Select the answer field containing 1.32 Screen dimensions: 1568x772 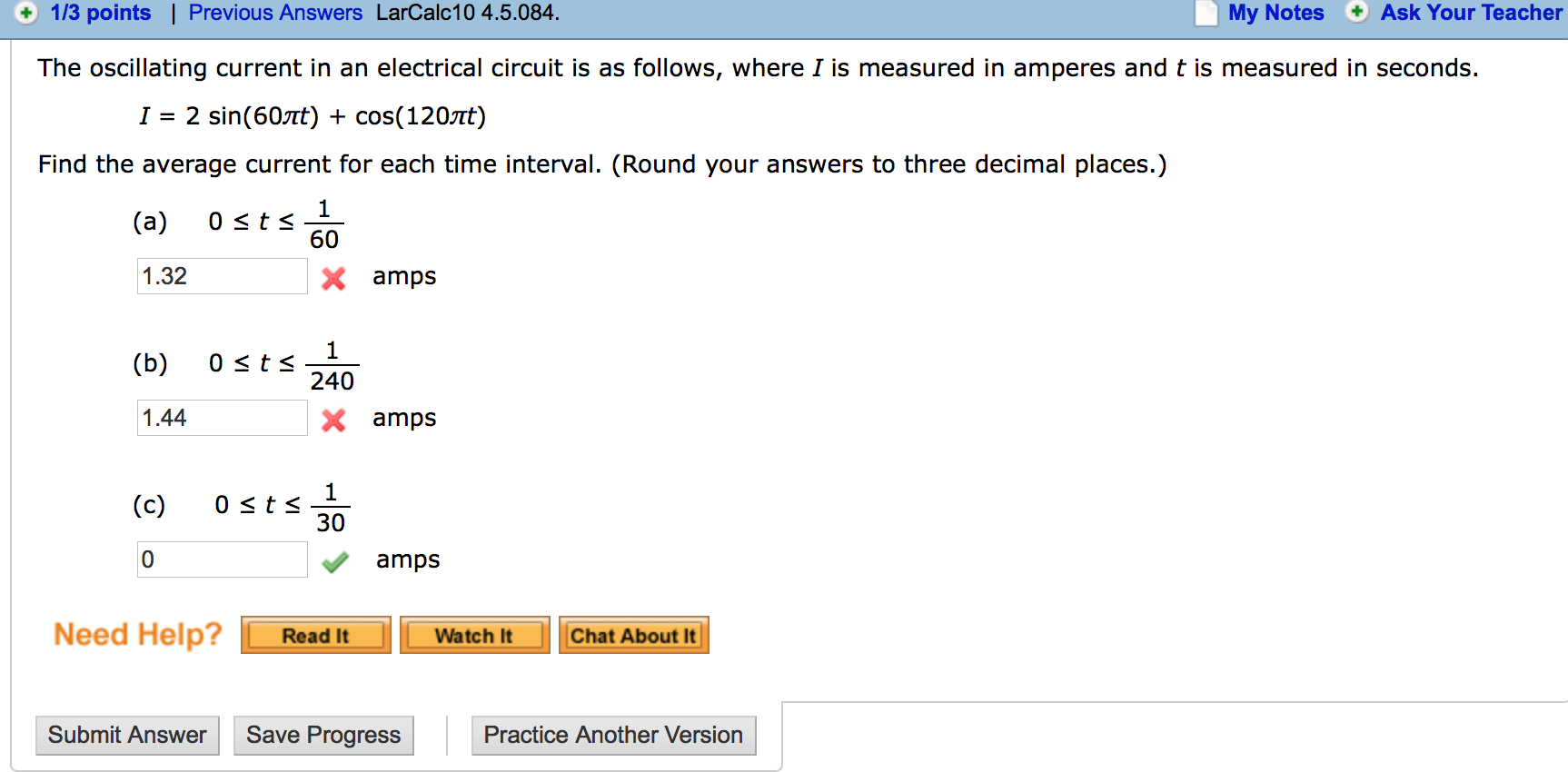click(x=221, y=275)
